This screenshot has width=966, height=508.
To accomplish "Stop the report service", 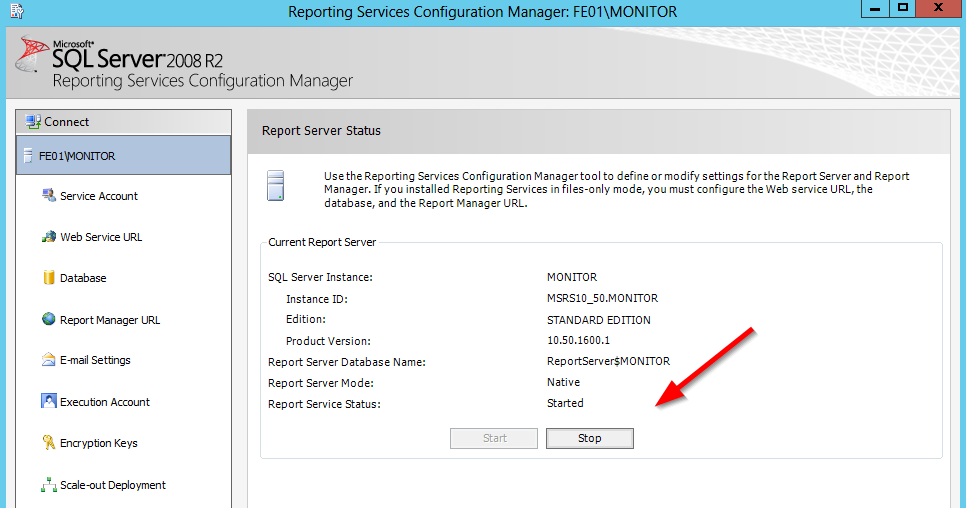I will (590, 438).
